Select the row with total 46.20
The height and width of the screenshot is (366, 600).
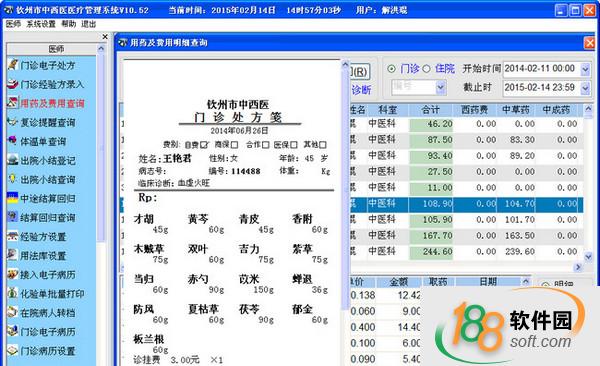466,124
